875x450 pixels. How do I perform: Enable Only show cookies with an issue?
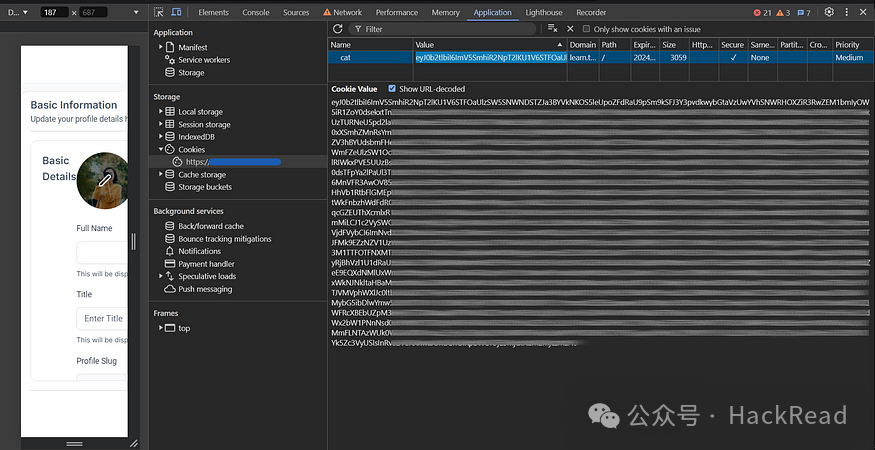coord(586,29)
